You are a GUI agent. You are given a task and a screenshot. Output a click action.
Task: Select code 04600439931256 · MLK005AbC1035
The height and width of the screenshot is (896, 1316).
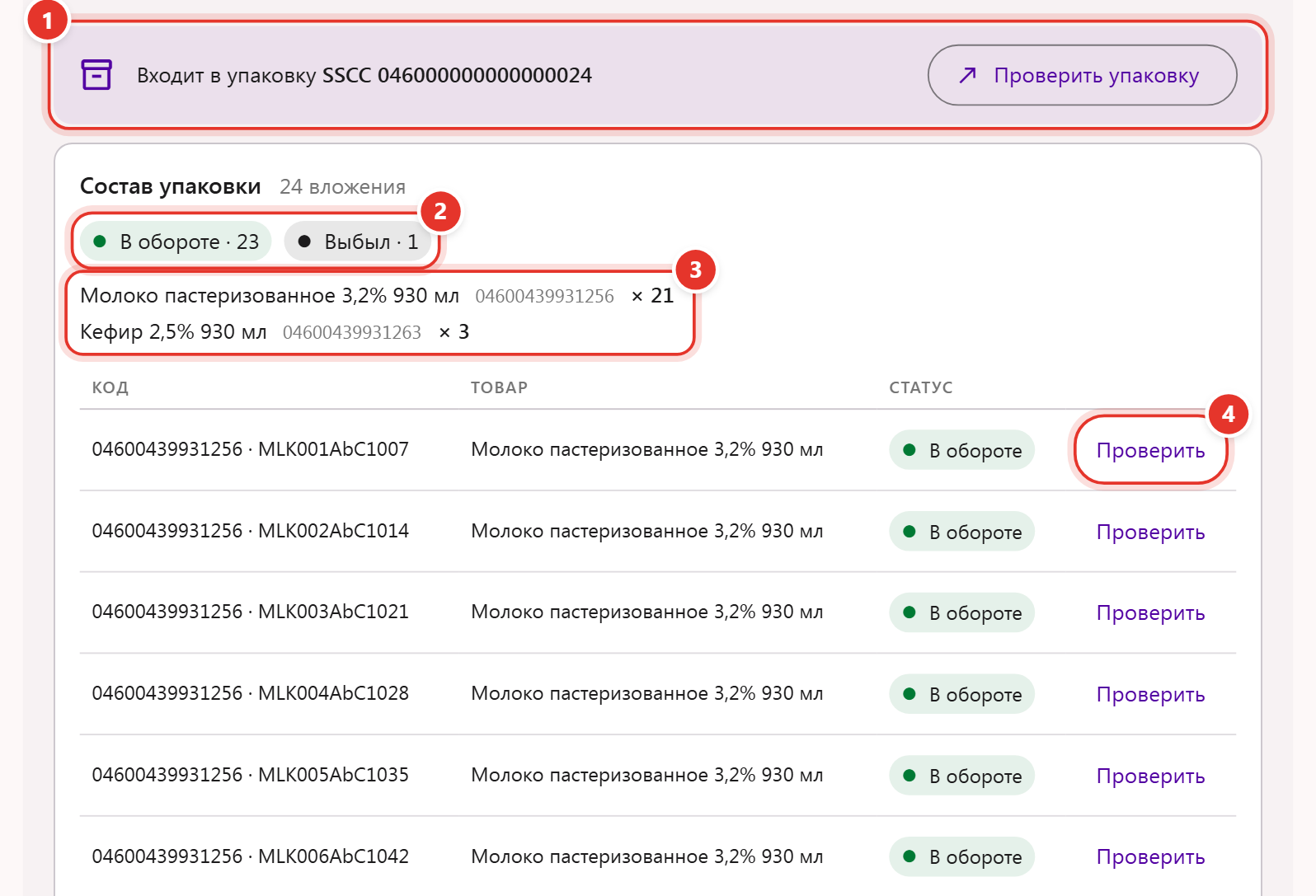click(x=250, y=775)
